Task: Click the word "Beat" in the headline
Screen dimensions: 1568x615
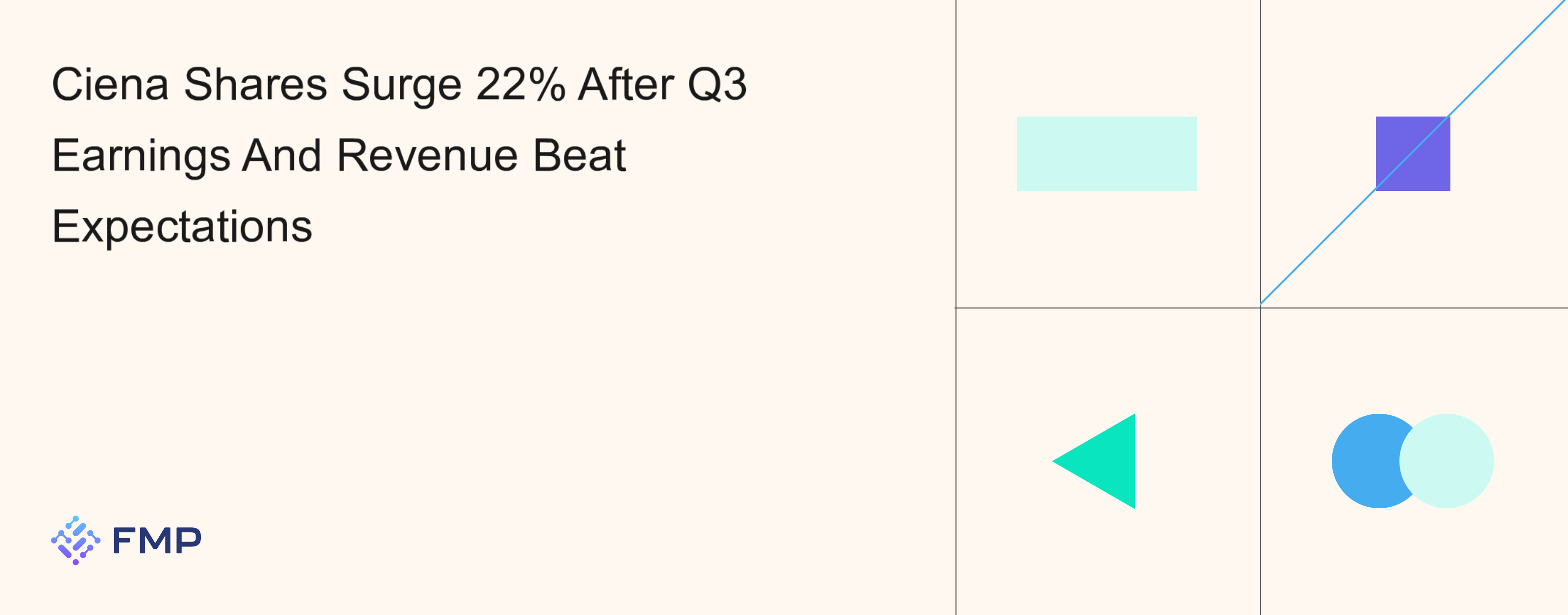Action: 579,155
